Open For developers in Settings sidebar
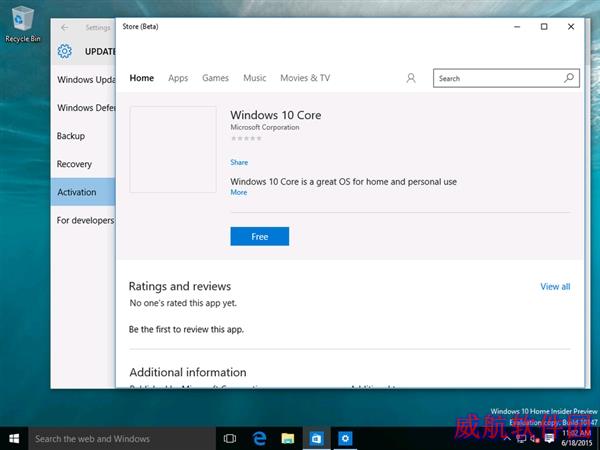The width and height of the screenshot is (600, 450). click(83, 220)
